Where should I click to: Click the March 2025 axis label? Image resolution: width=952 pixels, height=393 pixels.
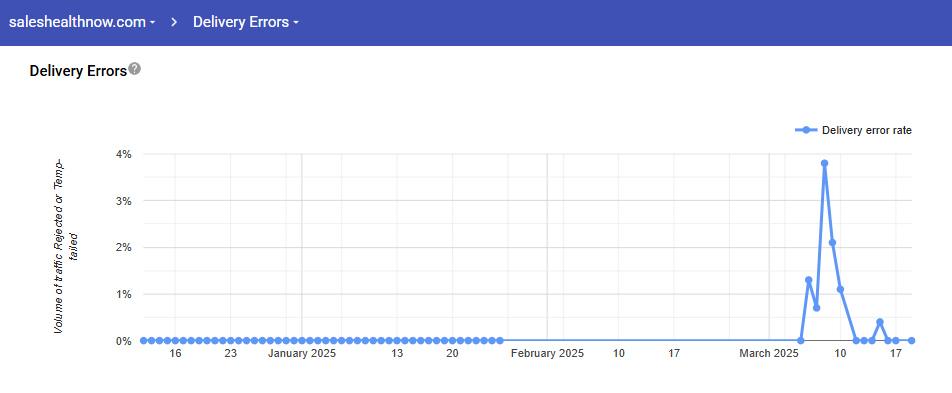click(770, 354)
